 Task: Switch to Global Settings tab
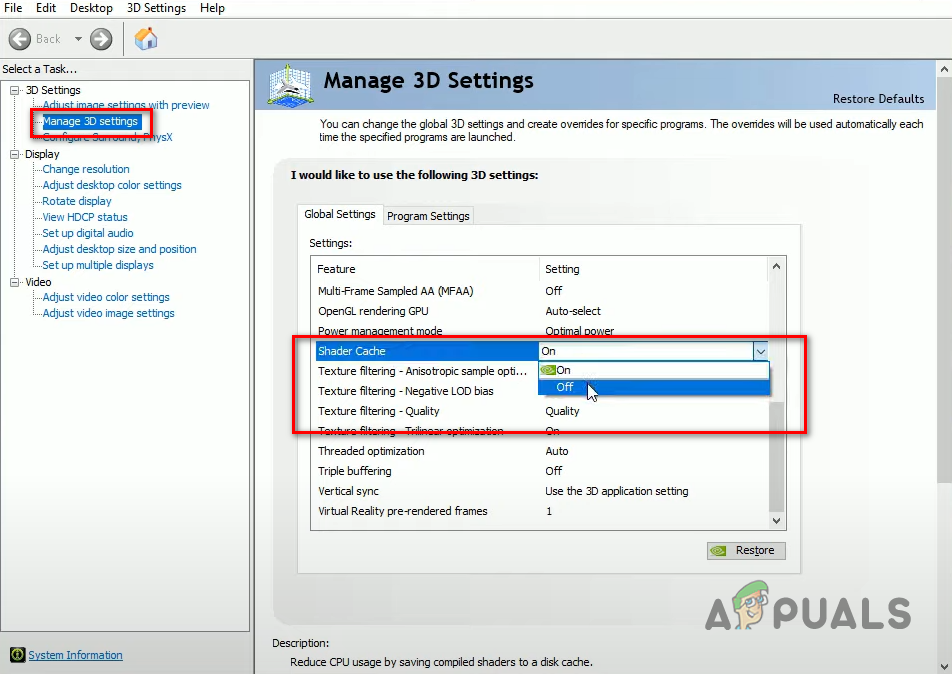340,214
